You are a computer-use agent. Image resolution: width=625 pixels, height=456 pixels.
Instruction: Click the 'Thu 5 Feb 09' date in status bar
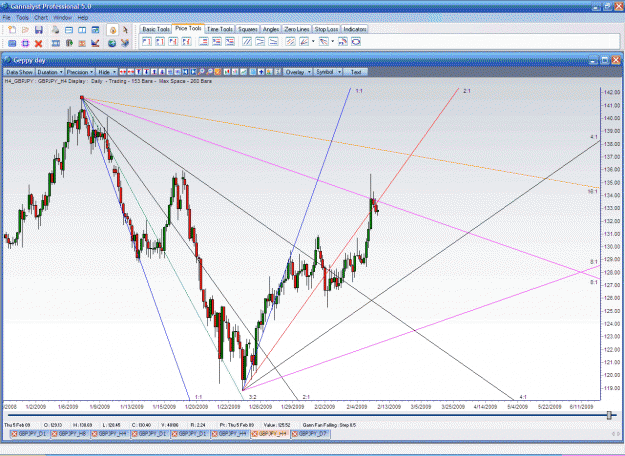[x=17, y=425]
